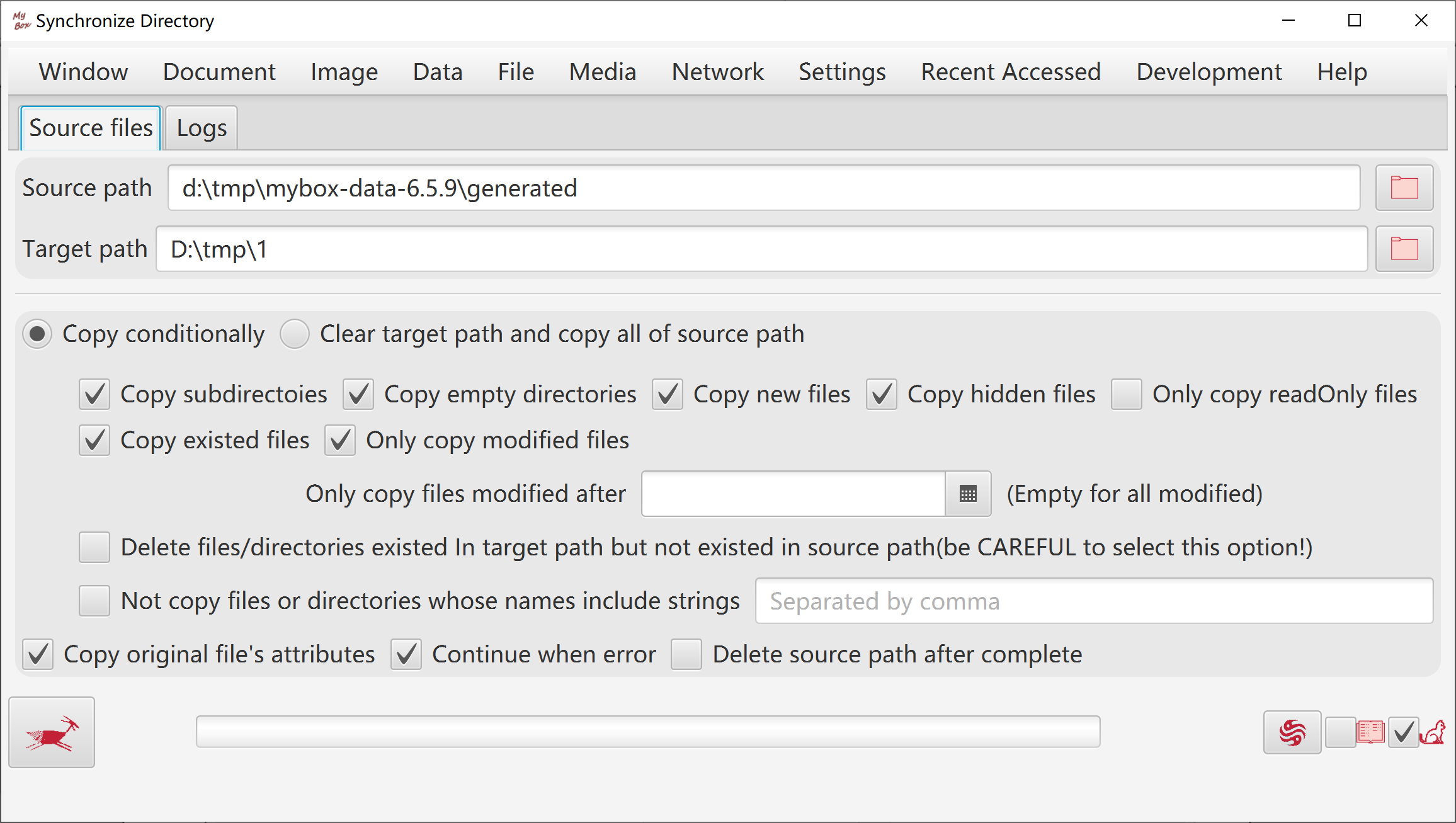Click the Separated by comma text field
This screenshot has width=1456, height=823.
point(1094,601)
